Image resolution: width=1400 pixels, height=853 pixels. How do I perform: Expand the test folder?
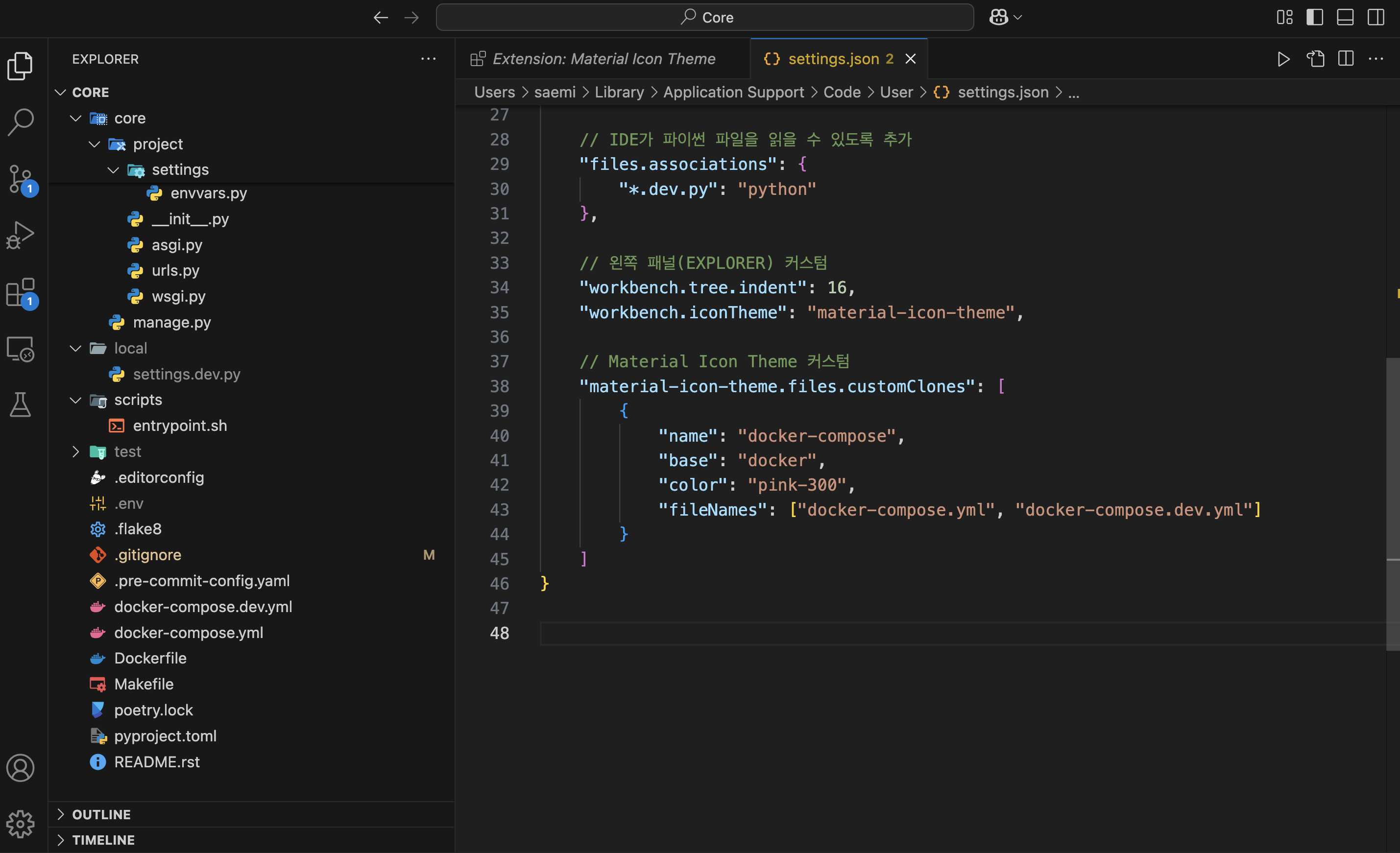(x=75, y=451)
